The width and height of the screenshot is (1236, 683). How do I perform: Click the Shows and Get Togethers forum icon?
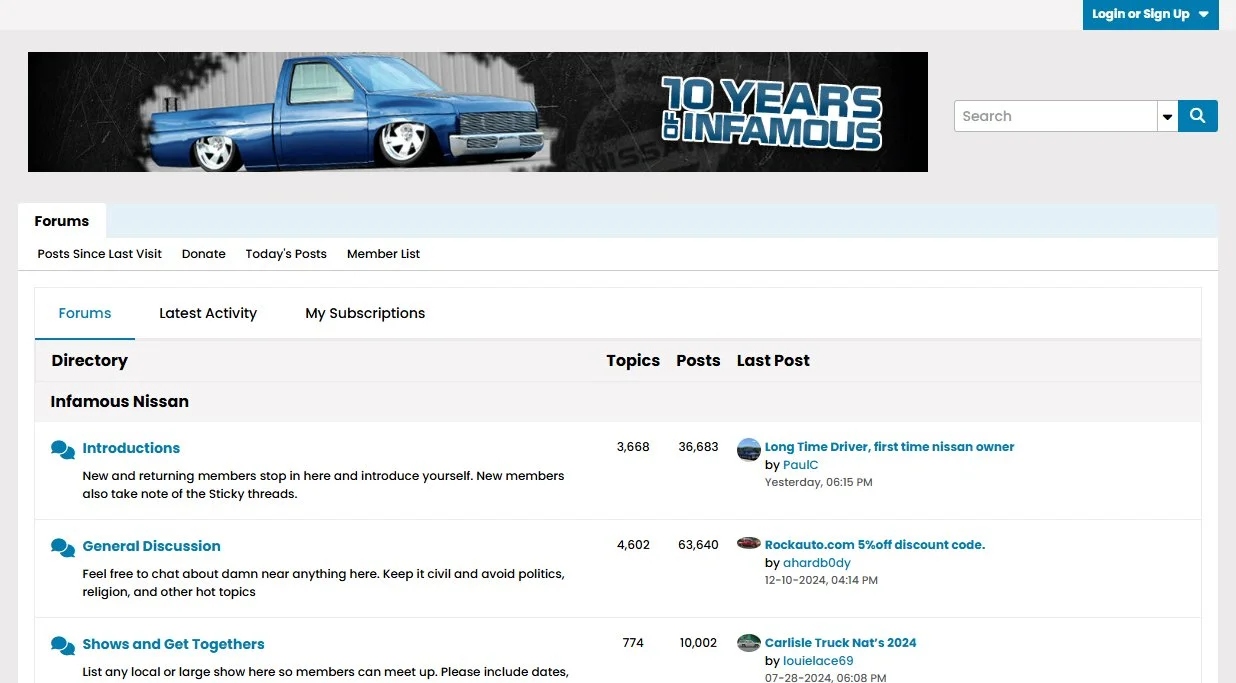coord(63,646)
